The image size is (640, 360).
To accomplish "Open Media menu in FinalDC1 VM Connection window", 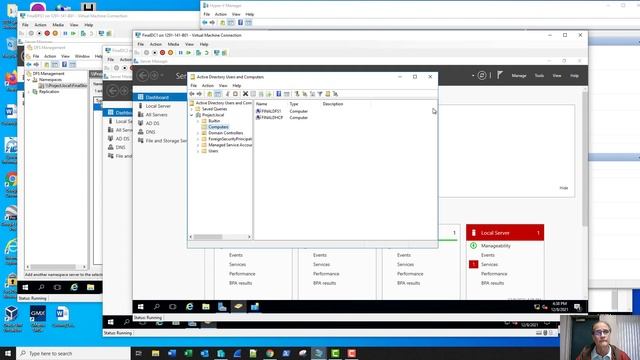I will point(173,44).
